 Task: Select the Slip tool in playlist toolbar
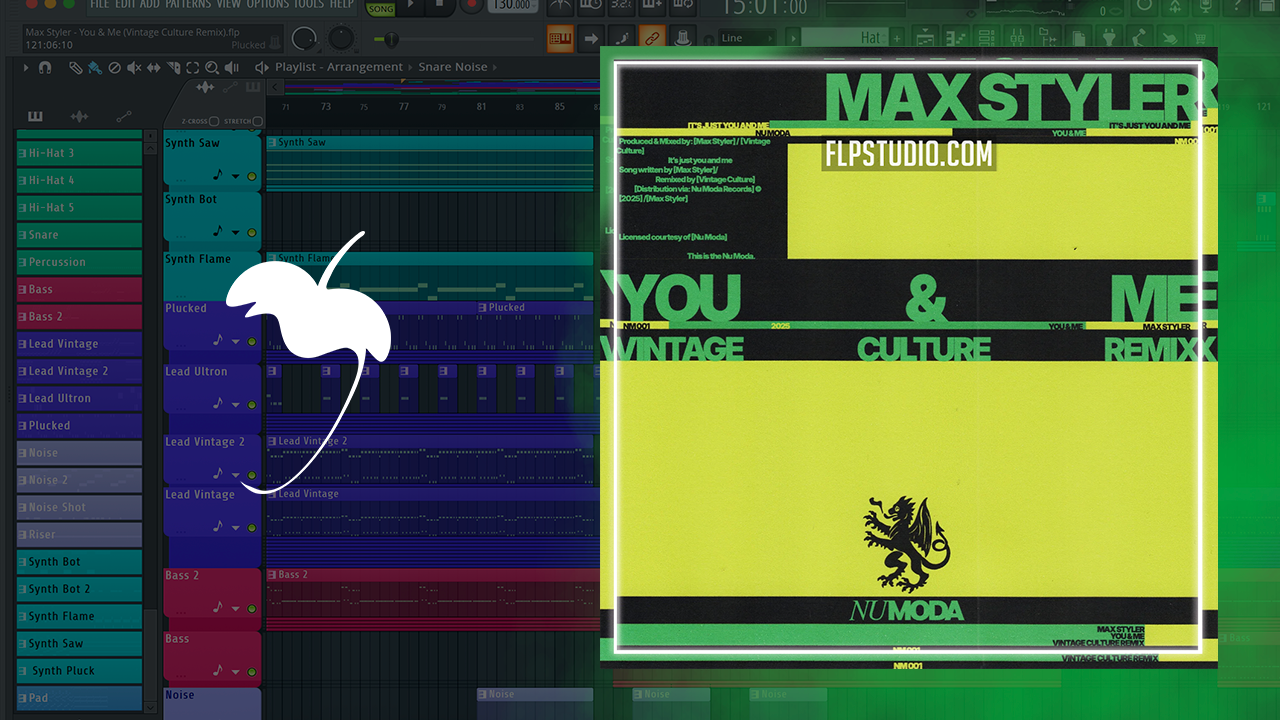tap(153, 68)
